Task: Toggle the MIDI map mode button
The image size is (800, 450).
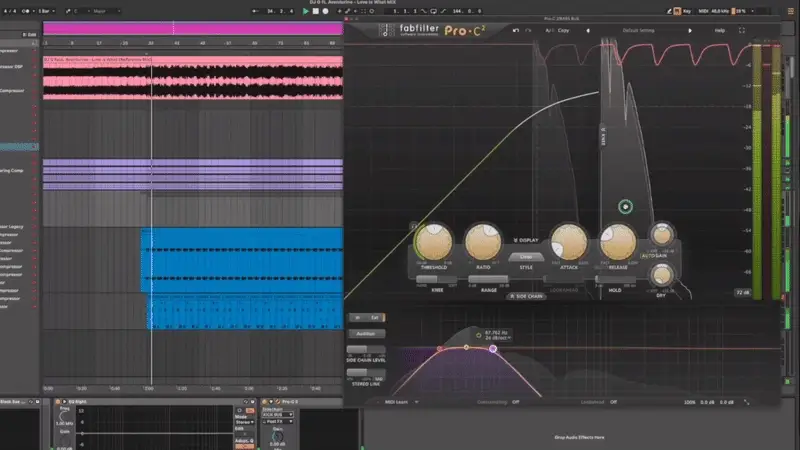Action: (703, 11)
